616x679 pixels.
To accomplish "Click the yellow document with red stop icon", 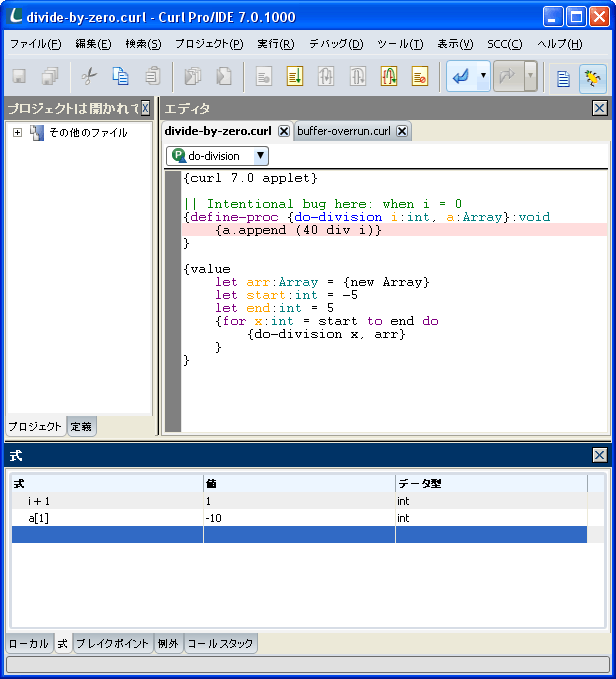I will pyautogui.click(x=420, y=77).
